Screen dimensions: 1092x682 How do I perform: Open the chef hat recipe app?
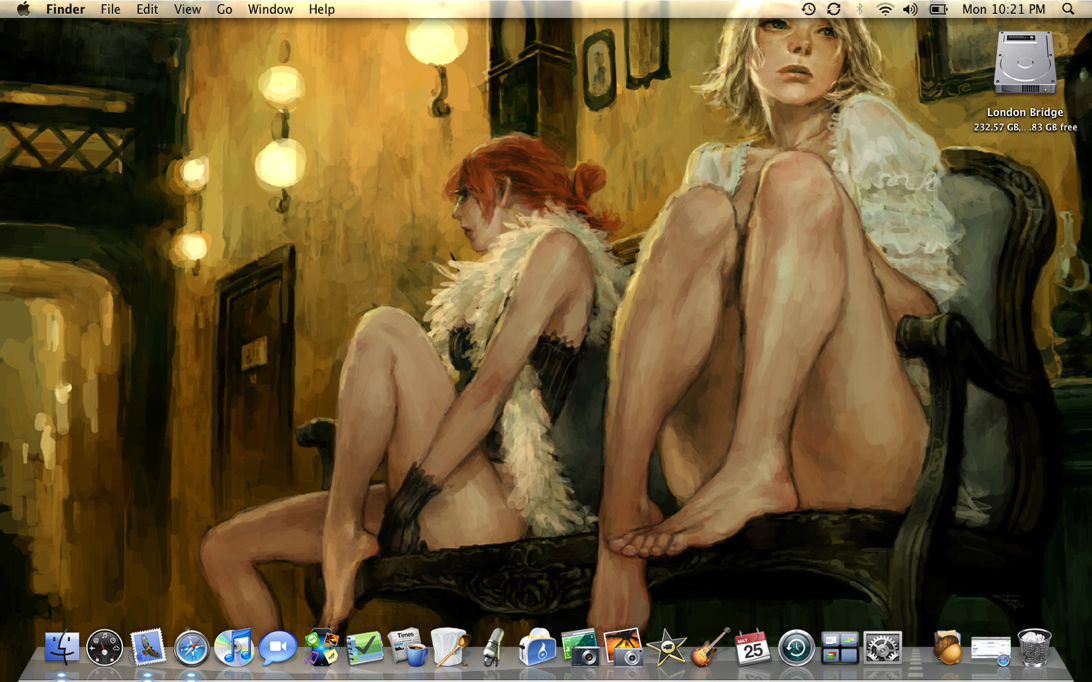tap(450, 647)
